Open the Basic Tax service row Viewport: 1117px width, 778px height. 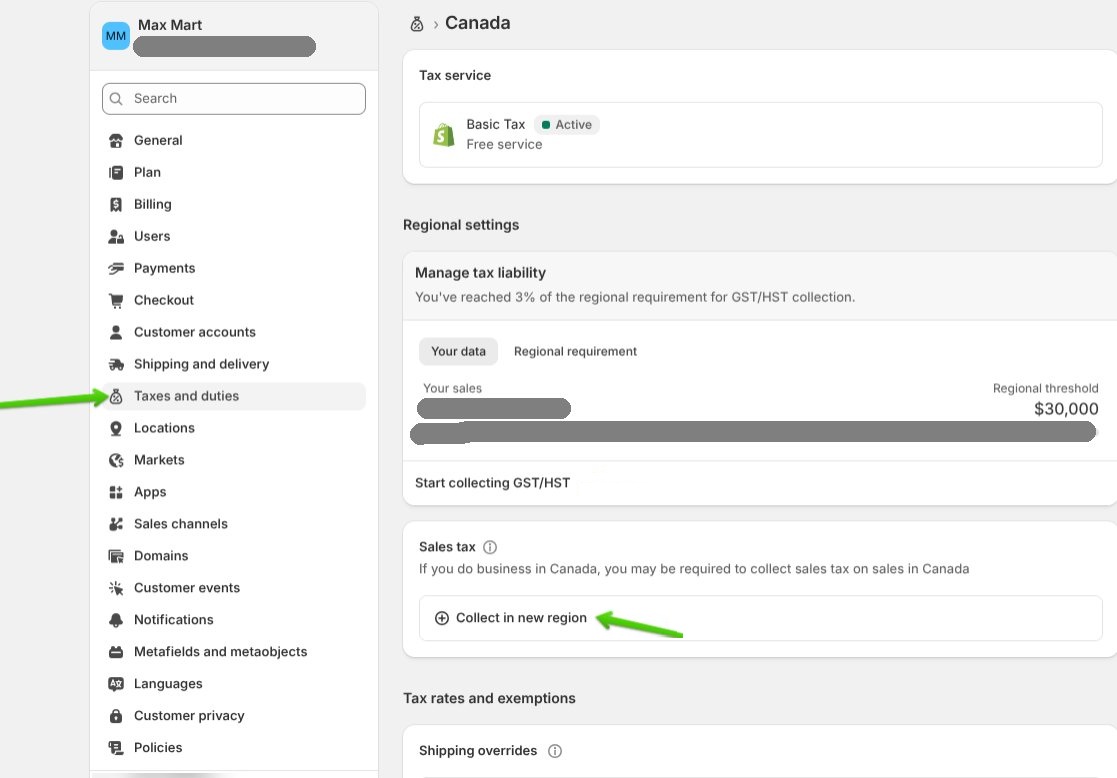[x=760, y=135]
